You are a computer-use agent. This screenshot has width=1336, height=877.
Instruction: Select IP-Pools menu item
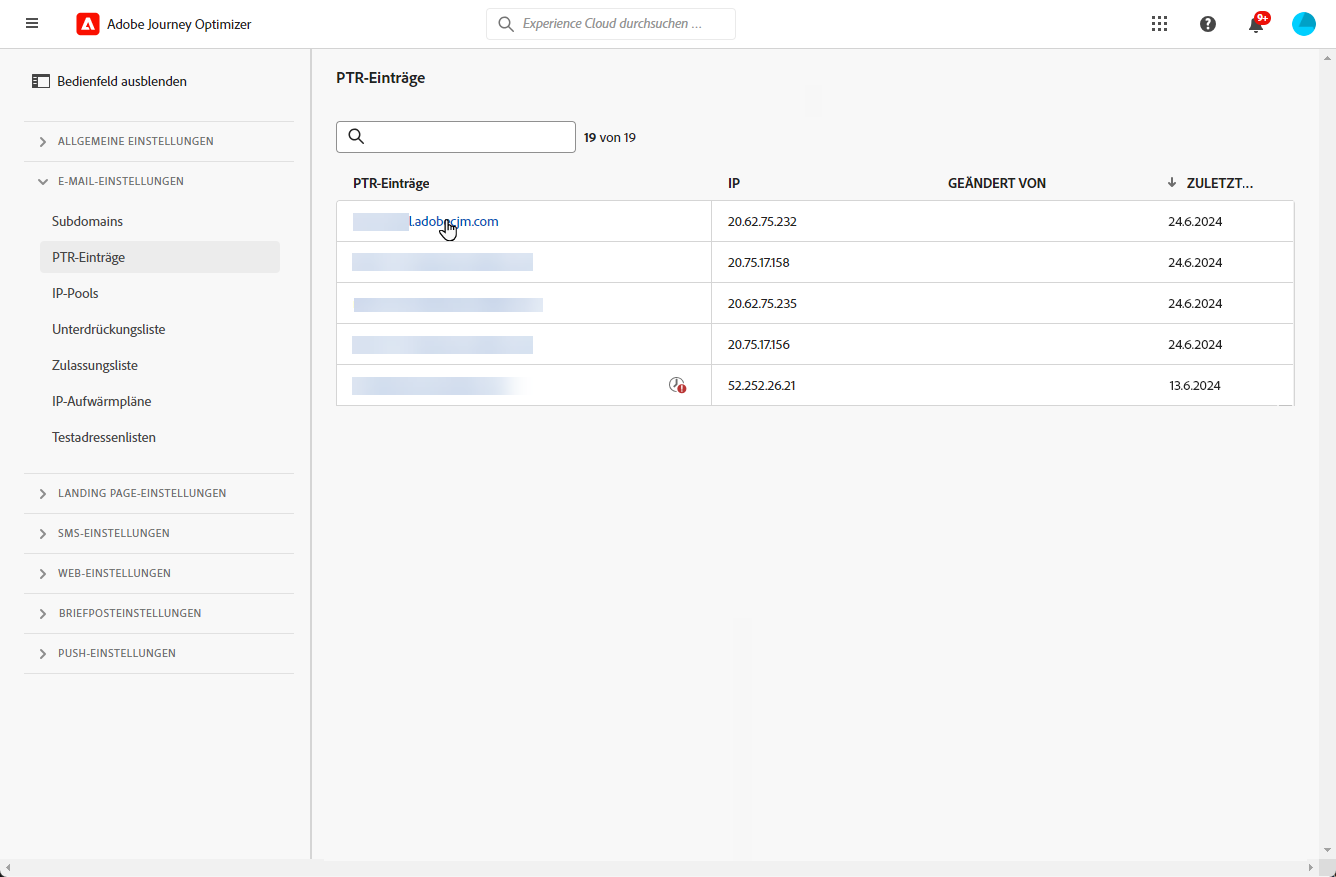(75, 293)
